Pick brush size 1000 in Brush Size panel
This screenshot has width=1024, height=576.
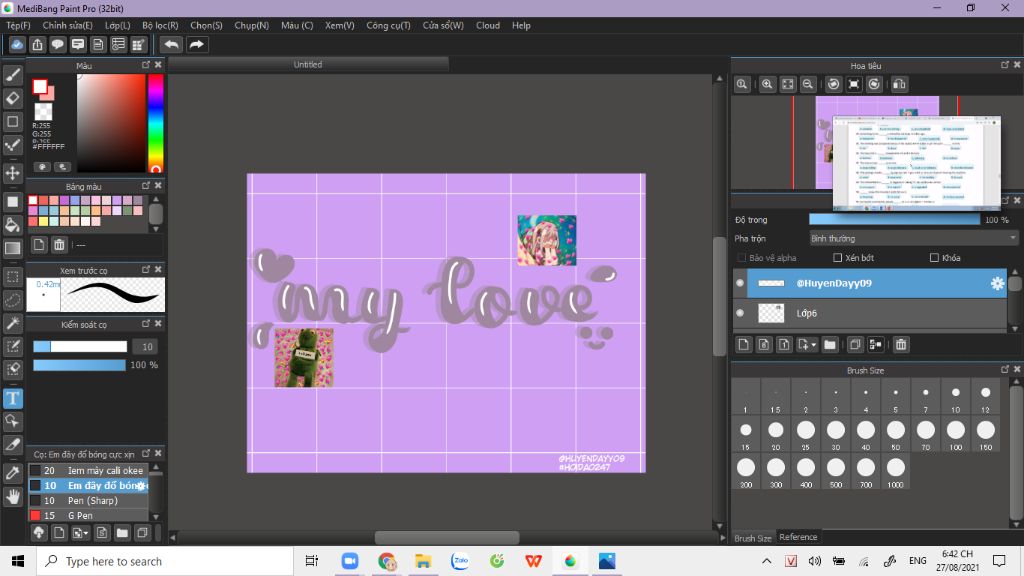tap(895, 471)
